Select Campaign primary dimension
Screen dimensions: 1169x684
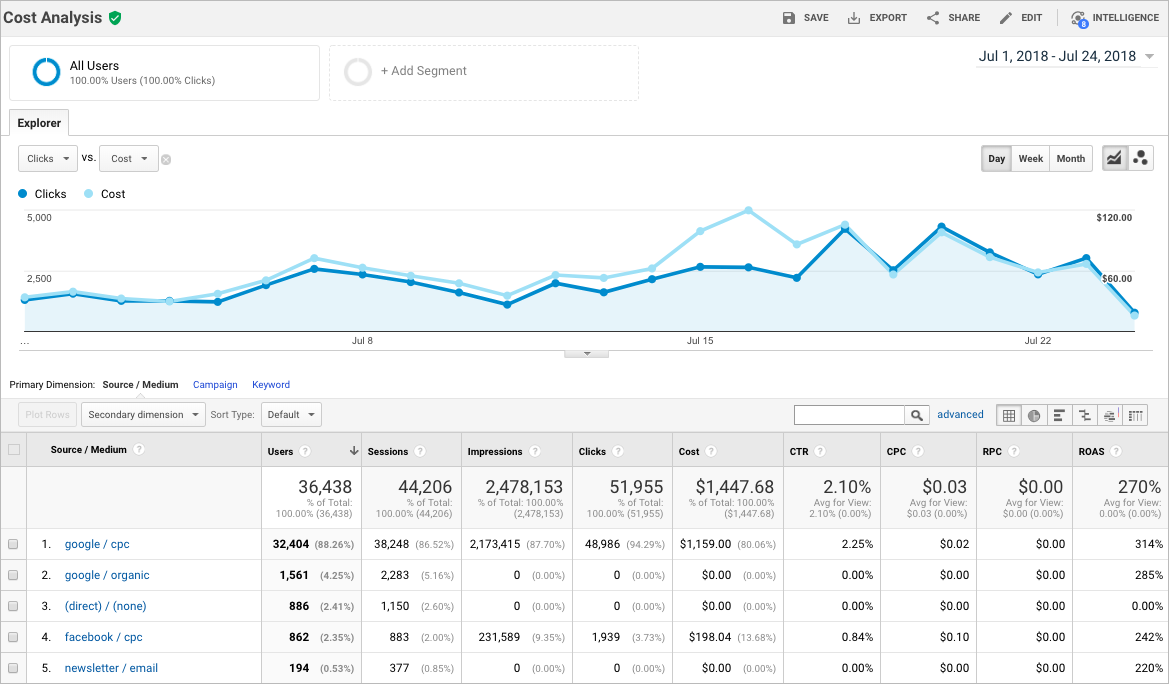click(x=215, y=385)
